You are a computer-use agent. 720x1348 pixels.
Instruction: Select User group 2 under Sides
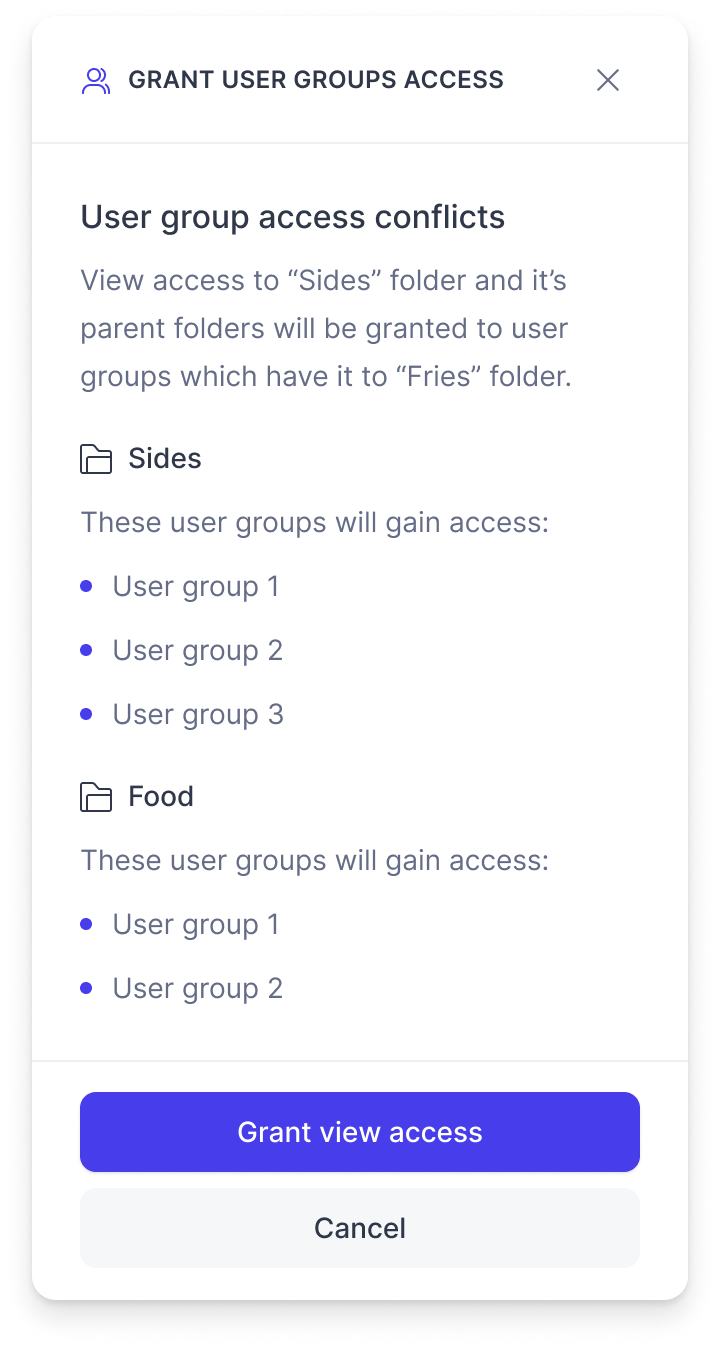coord(197,650)
